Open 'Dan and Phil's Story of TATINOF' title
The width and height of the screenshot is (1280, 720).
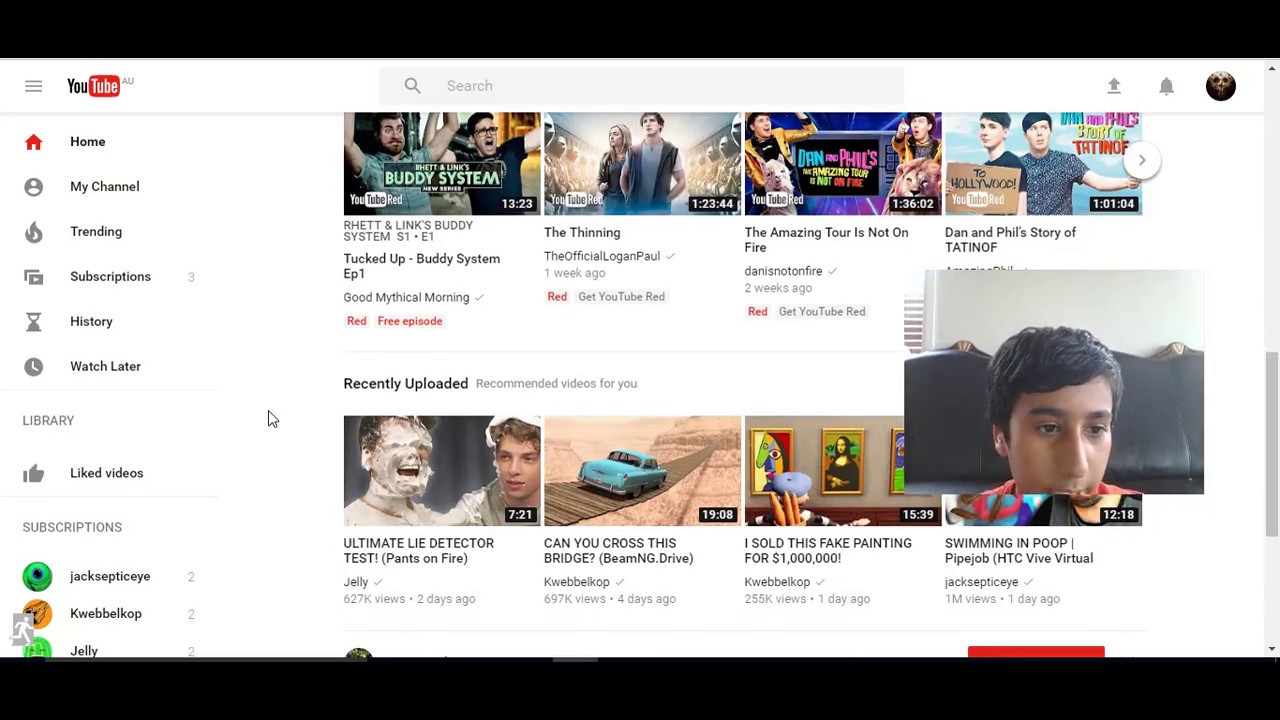[x=1010, y=240]
